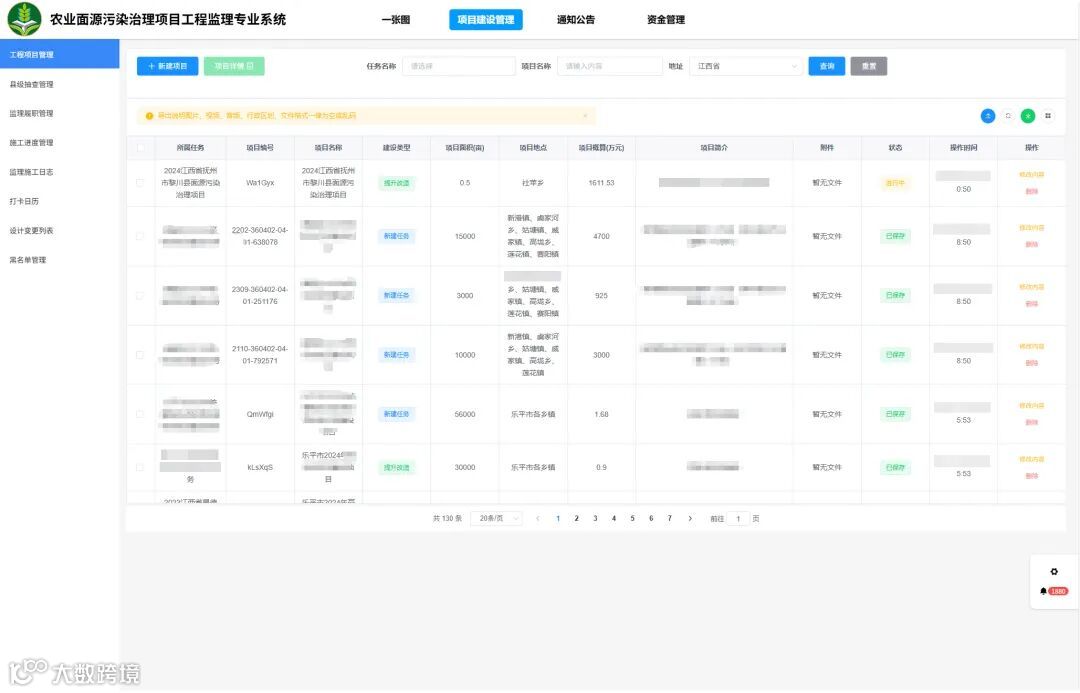
Task: Click the blue 查询 button
Action: 827,66
